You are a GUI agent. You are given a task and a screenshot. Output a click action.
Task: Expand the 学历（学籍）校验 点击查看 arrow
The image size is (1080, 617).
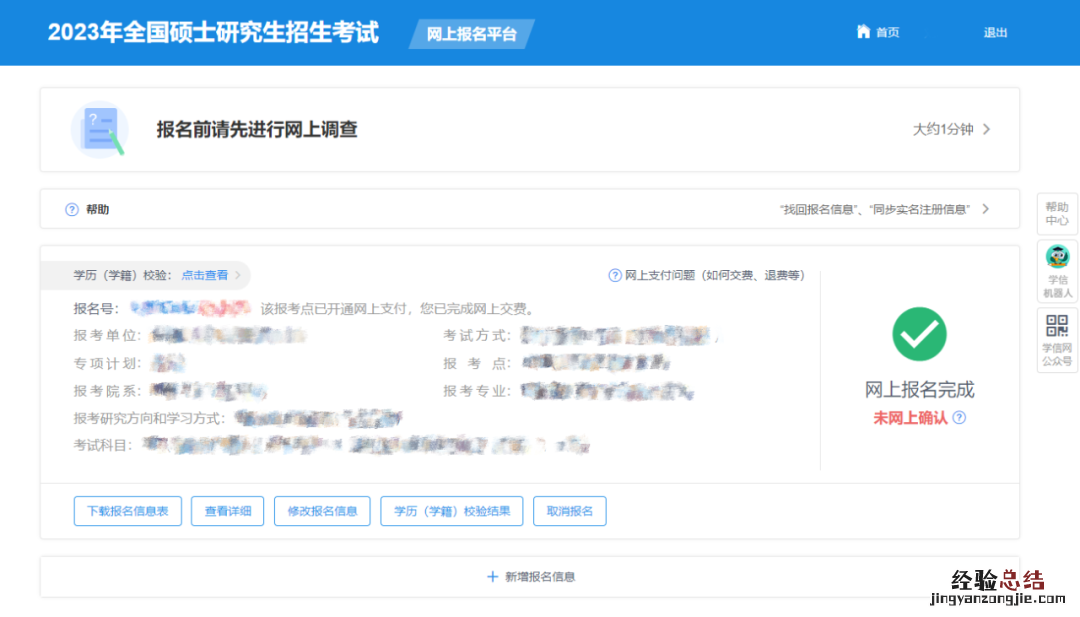click(x=238, y=275)
